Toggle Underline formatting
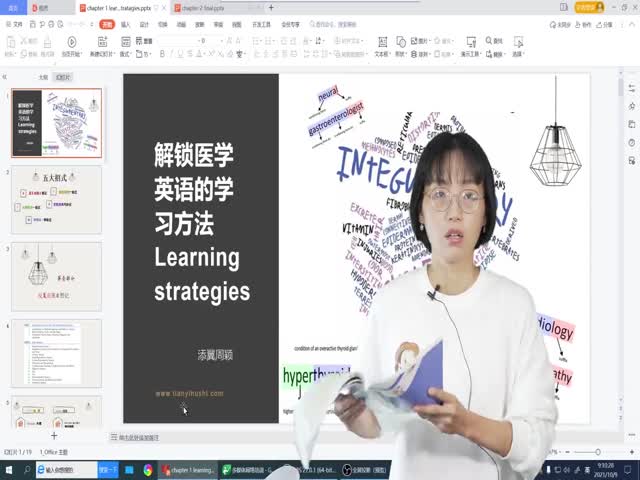This screenshot has width=640, height=480. coord(180,54)
